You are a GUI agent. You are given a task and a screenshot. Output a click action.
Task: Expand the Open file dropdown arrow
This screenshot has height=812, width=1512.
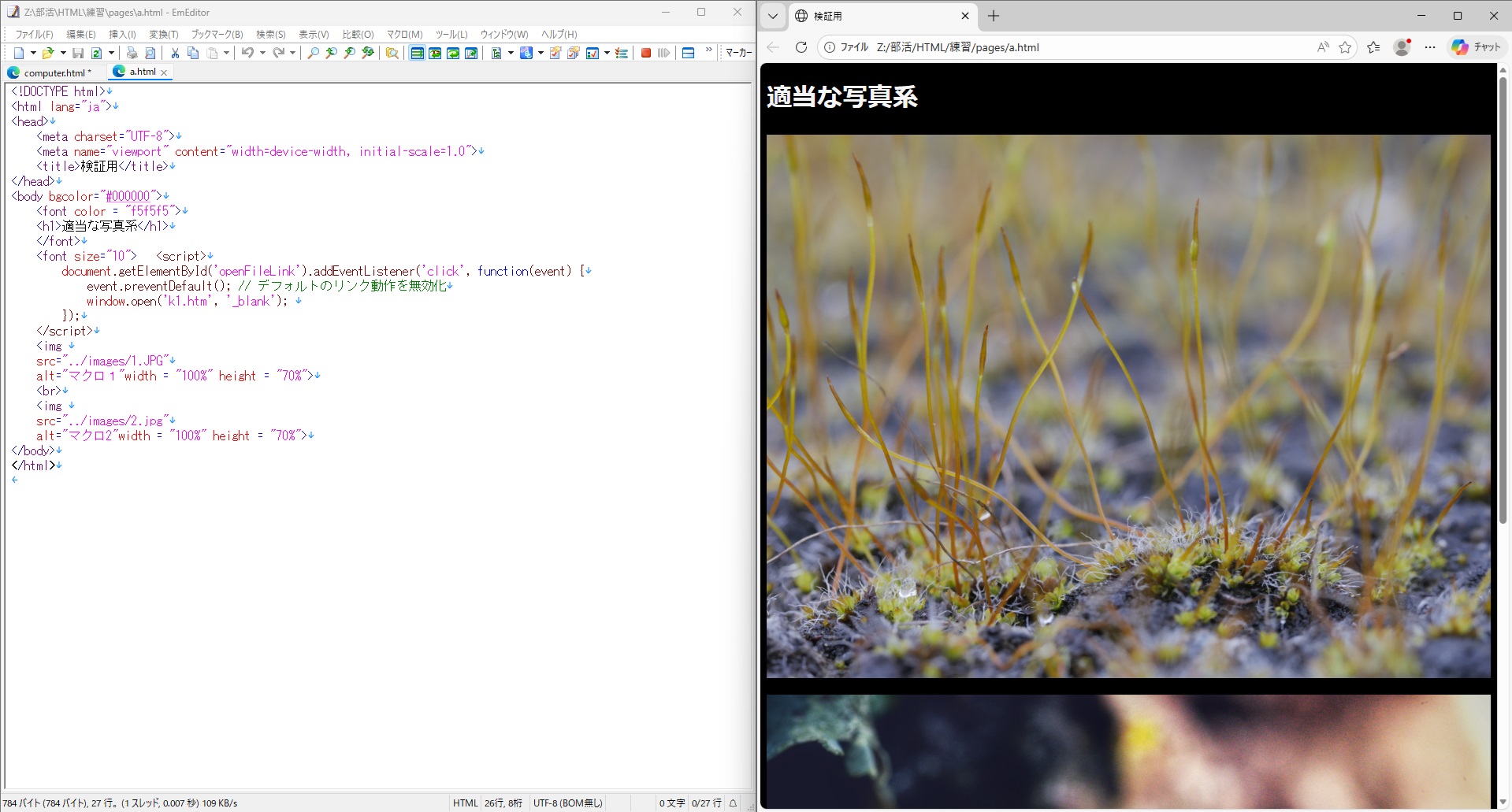[x=63, y=53]
